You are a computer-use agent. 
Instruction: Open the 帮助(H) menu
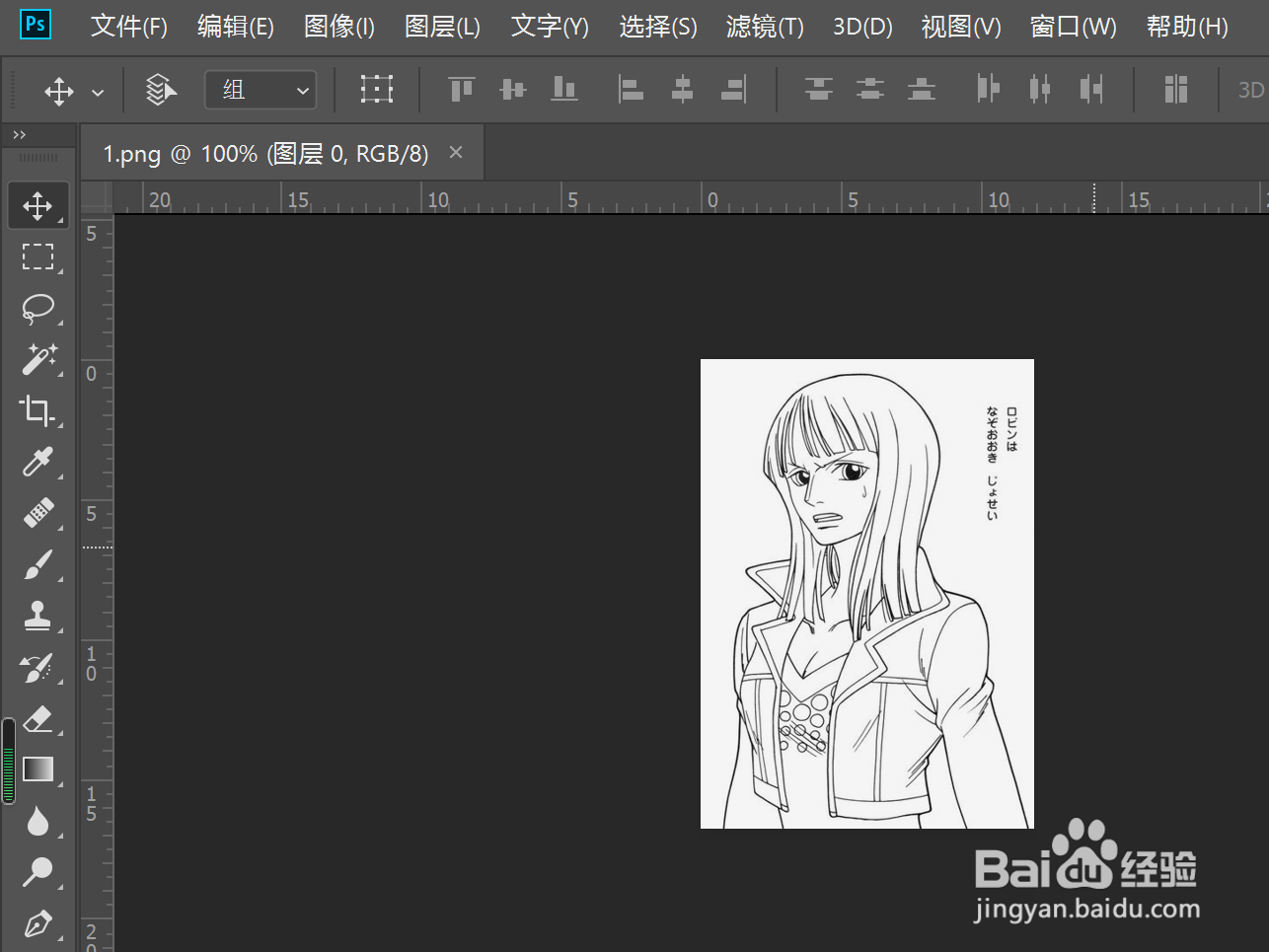point(1187,27)
